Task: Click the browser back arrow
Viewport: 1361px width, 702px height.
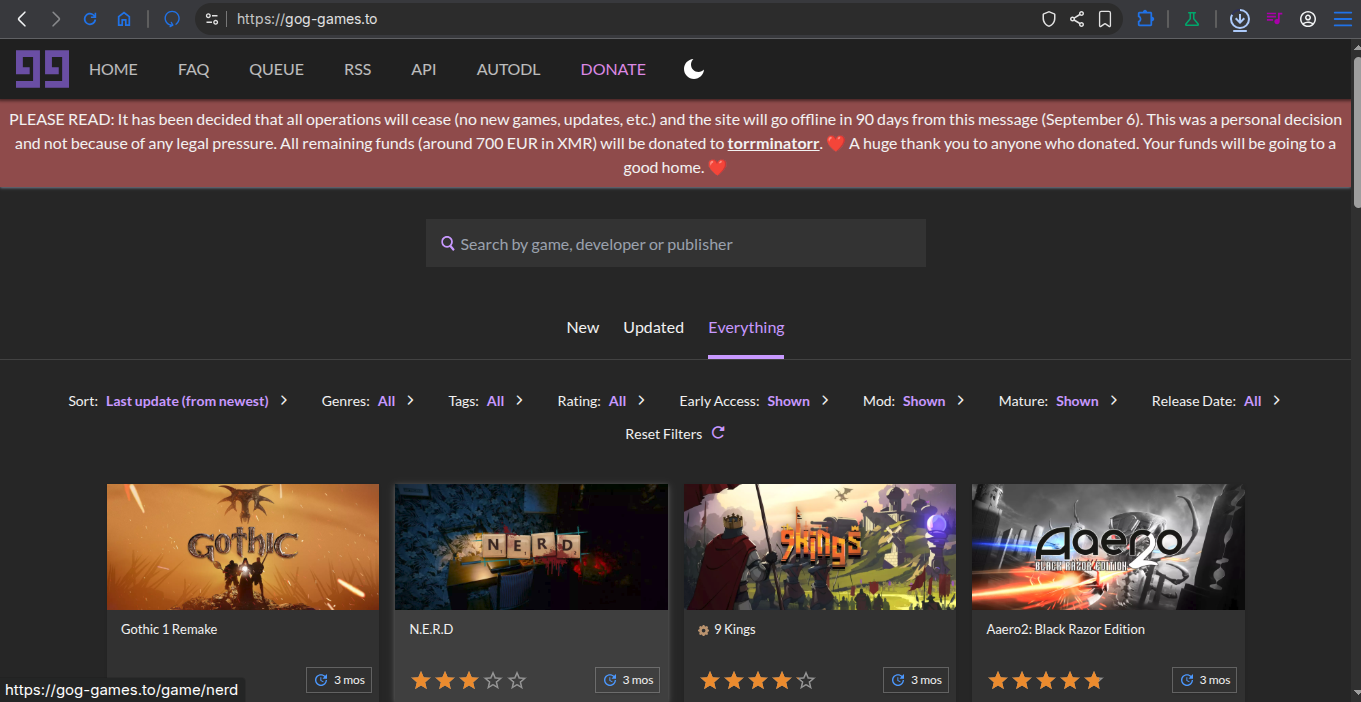Action: coord(22,19)
